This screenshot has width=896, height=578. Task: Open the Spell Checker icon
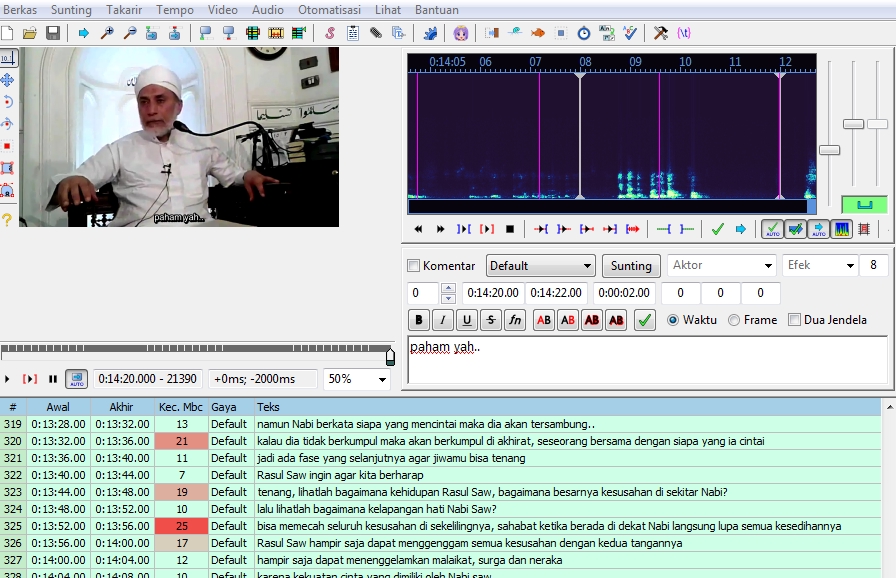pos(630,33)
